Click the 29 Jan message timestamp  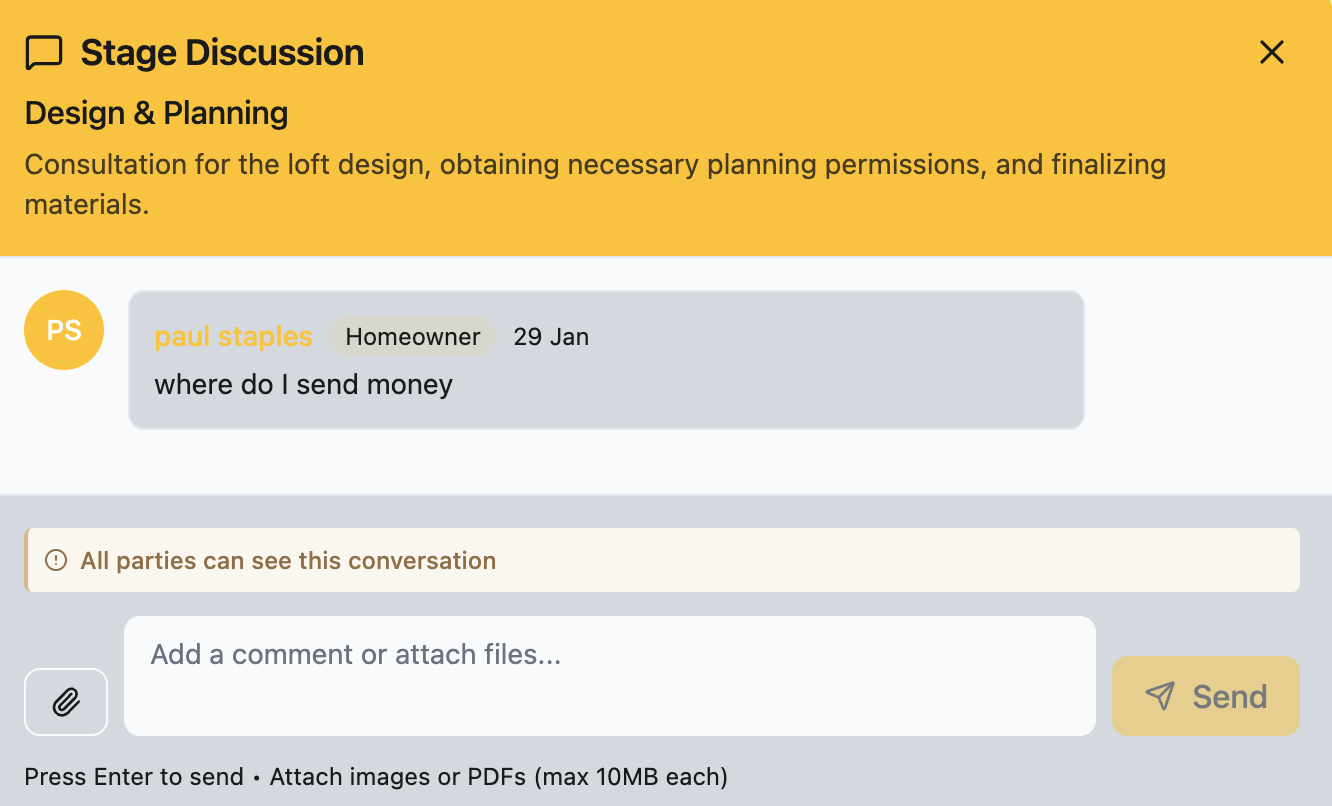[x=551, y=336]
